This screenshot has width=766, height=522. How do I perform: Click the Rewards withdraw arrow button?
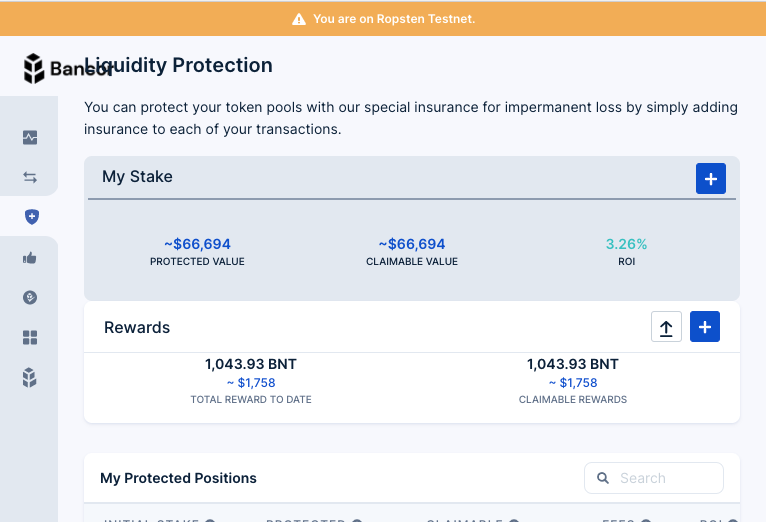tap(666, 327)
